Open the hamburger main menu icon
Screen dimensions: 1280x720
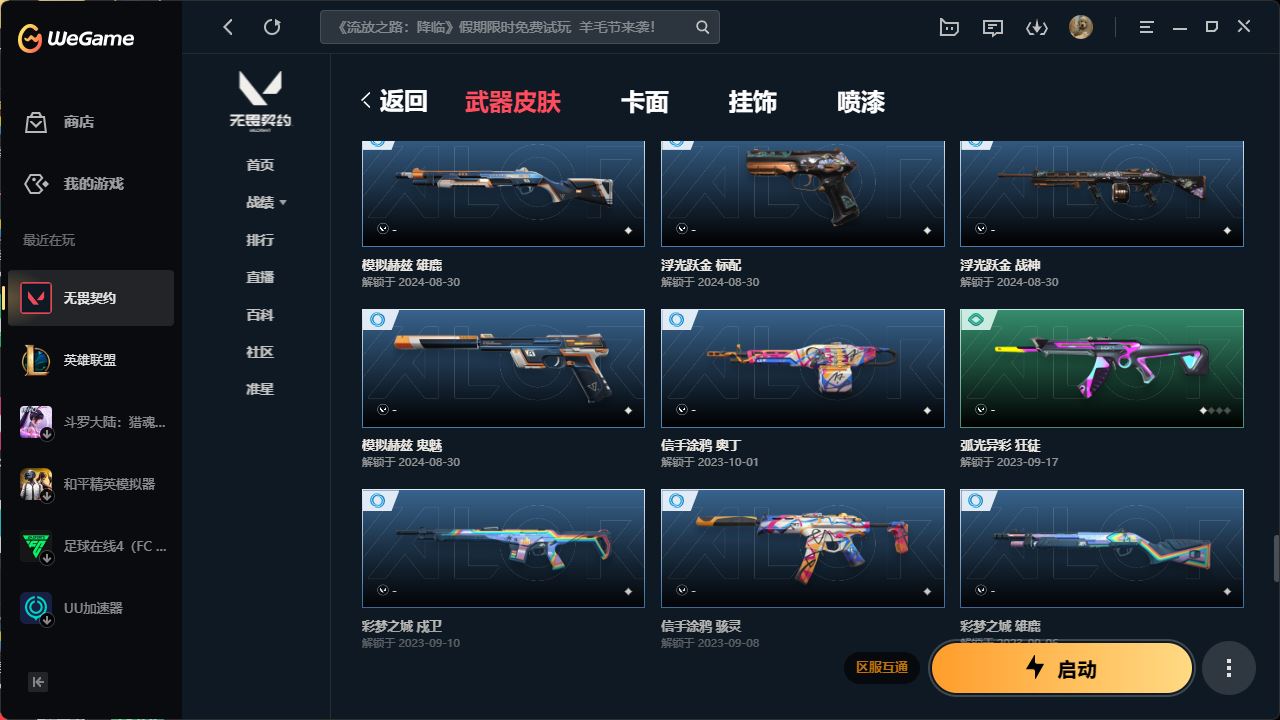click(1147, 28)
